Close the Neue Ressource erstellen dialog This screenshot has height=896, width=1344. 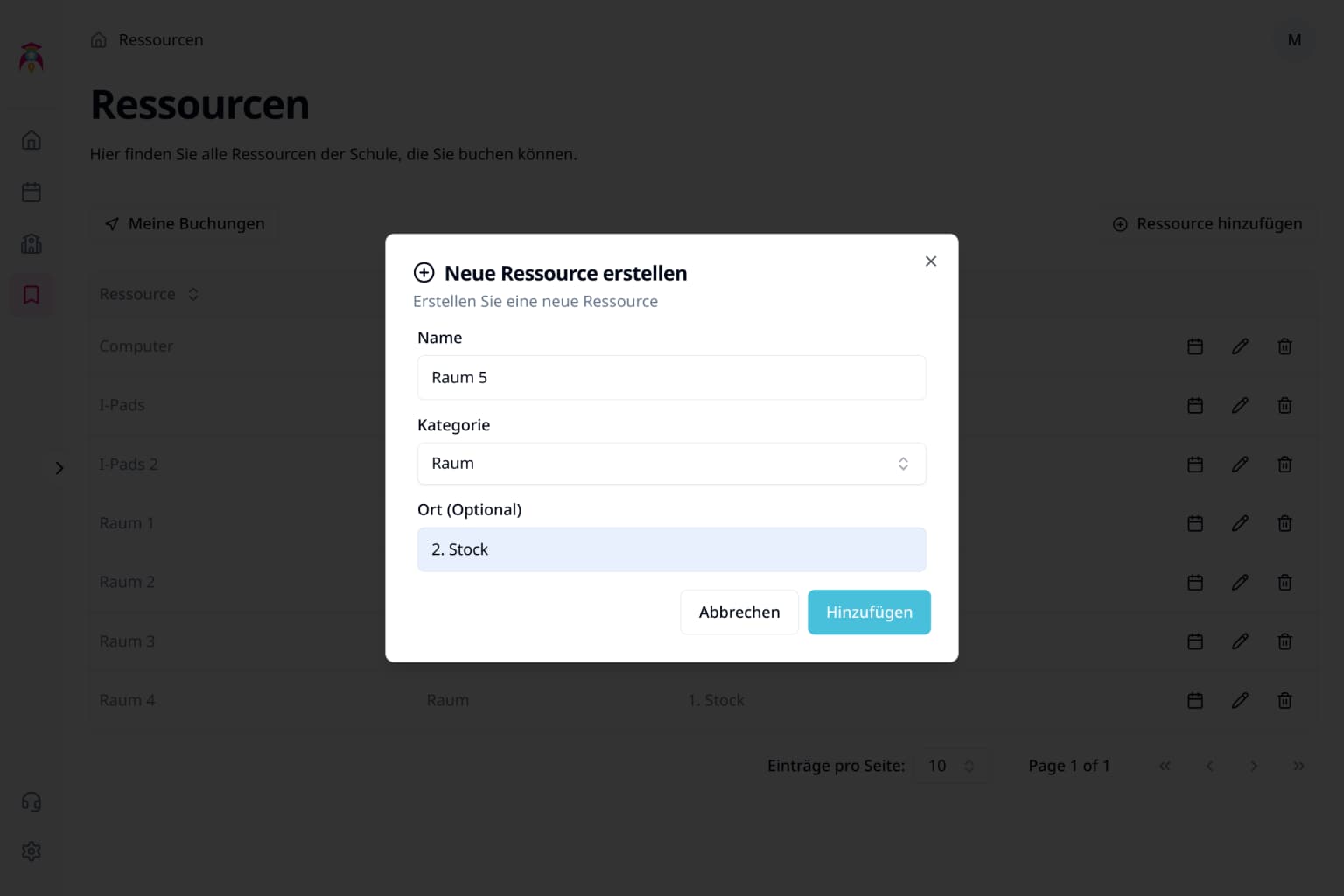tap(931, 262)
